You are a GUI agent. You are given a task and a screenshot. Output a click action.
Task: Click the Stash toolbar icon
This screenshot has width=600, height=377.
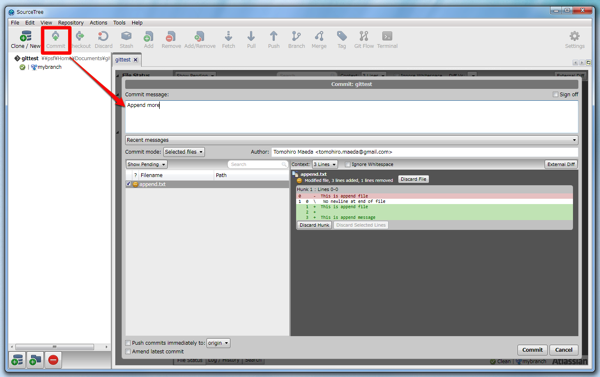(x=126, y=39)
